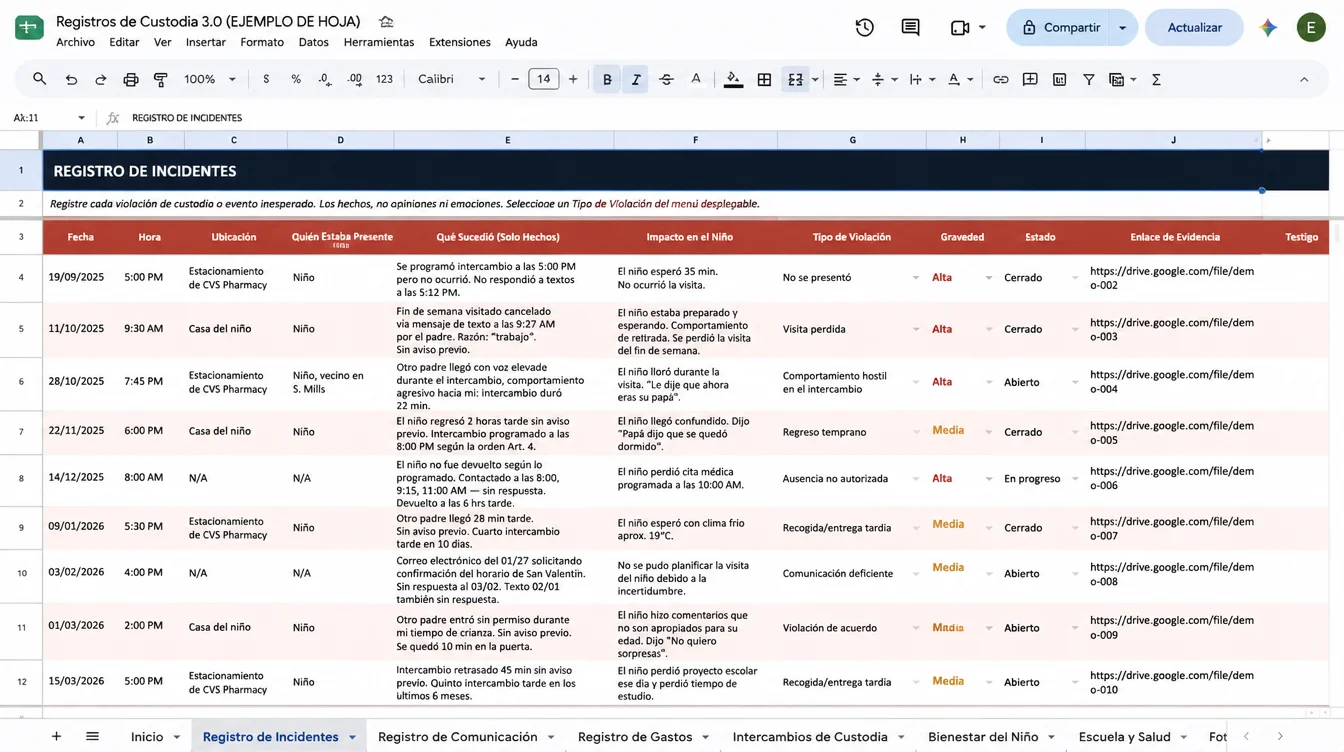Increase decimal places
Image resolution: width=1344 pixels, height=752 pixels.
[x=355, y=79]
